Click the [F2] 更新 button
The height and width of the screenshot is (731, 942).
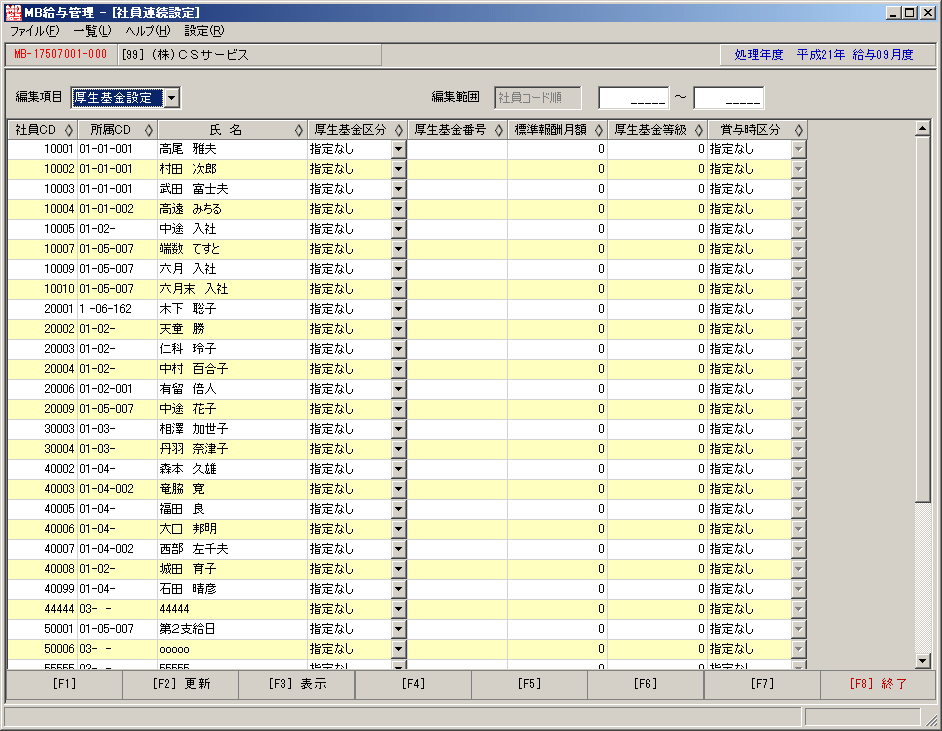pyautogui.click(x=181, y=684)
